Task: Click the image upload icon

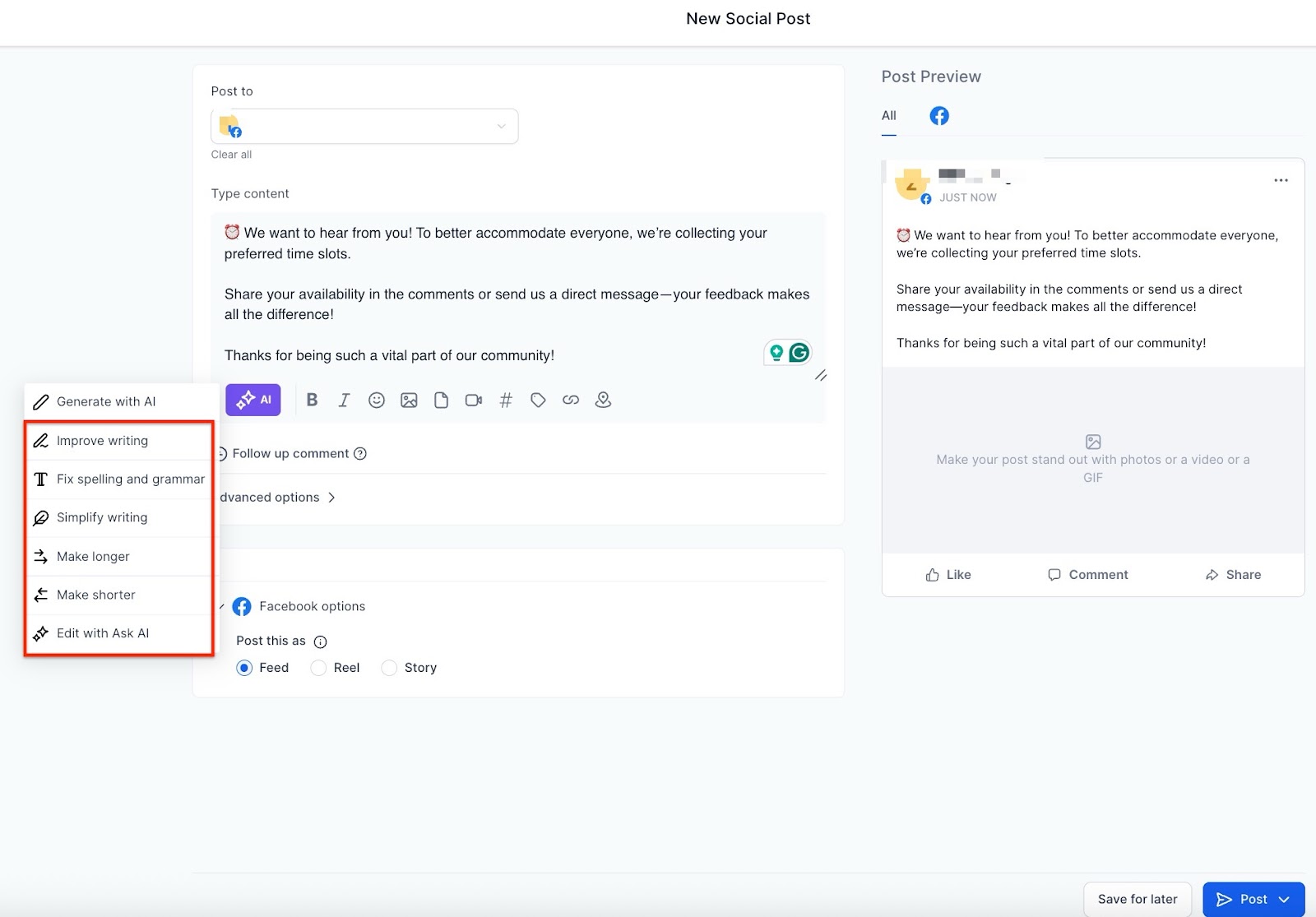Action: point(409,400)
